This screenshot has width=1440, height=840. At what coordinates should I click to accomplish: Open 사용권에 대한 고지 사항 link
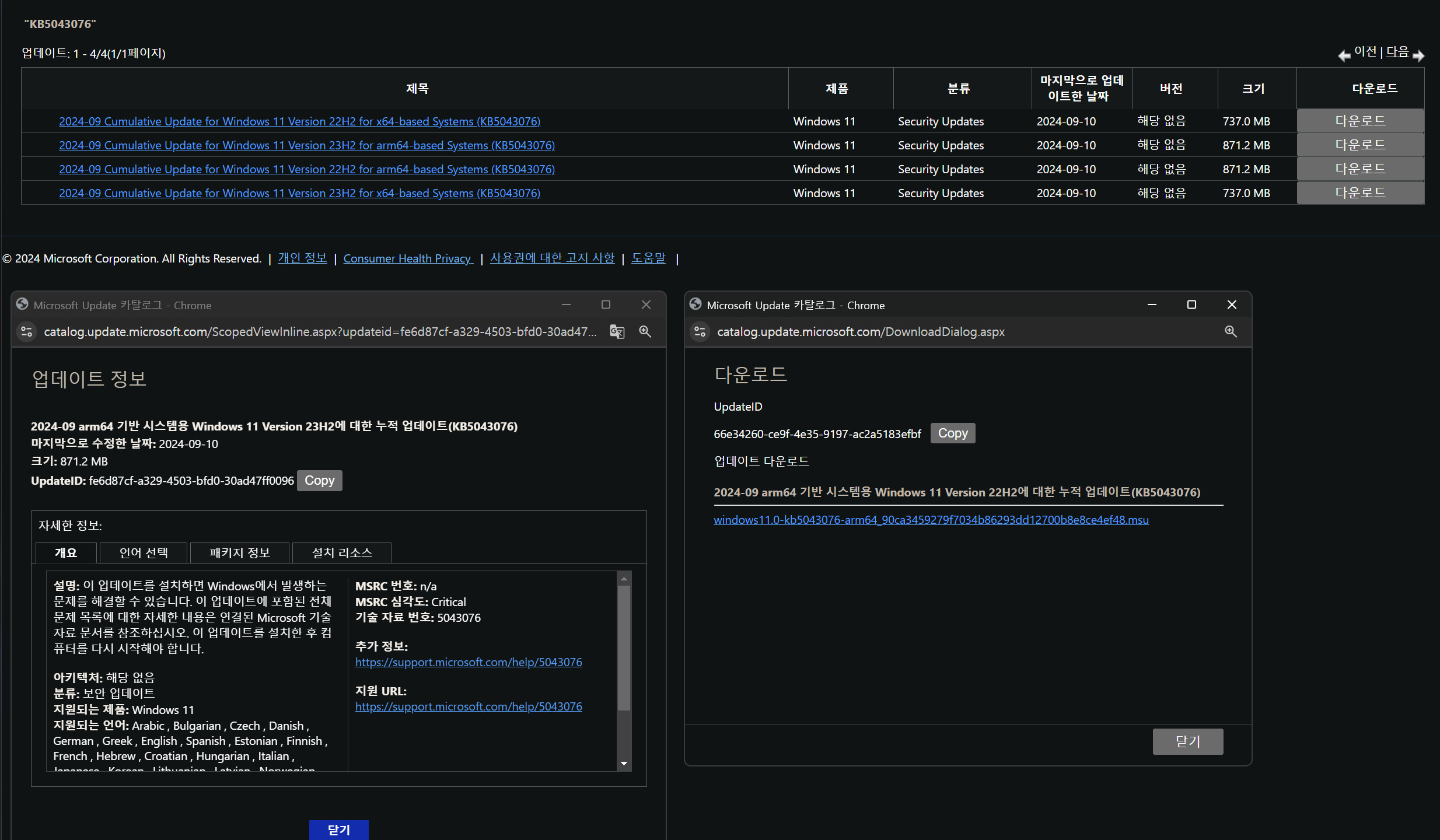[x=552, y=258]
